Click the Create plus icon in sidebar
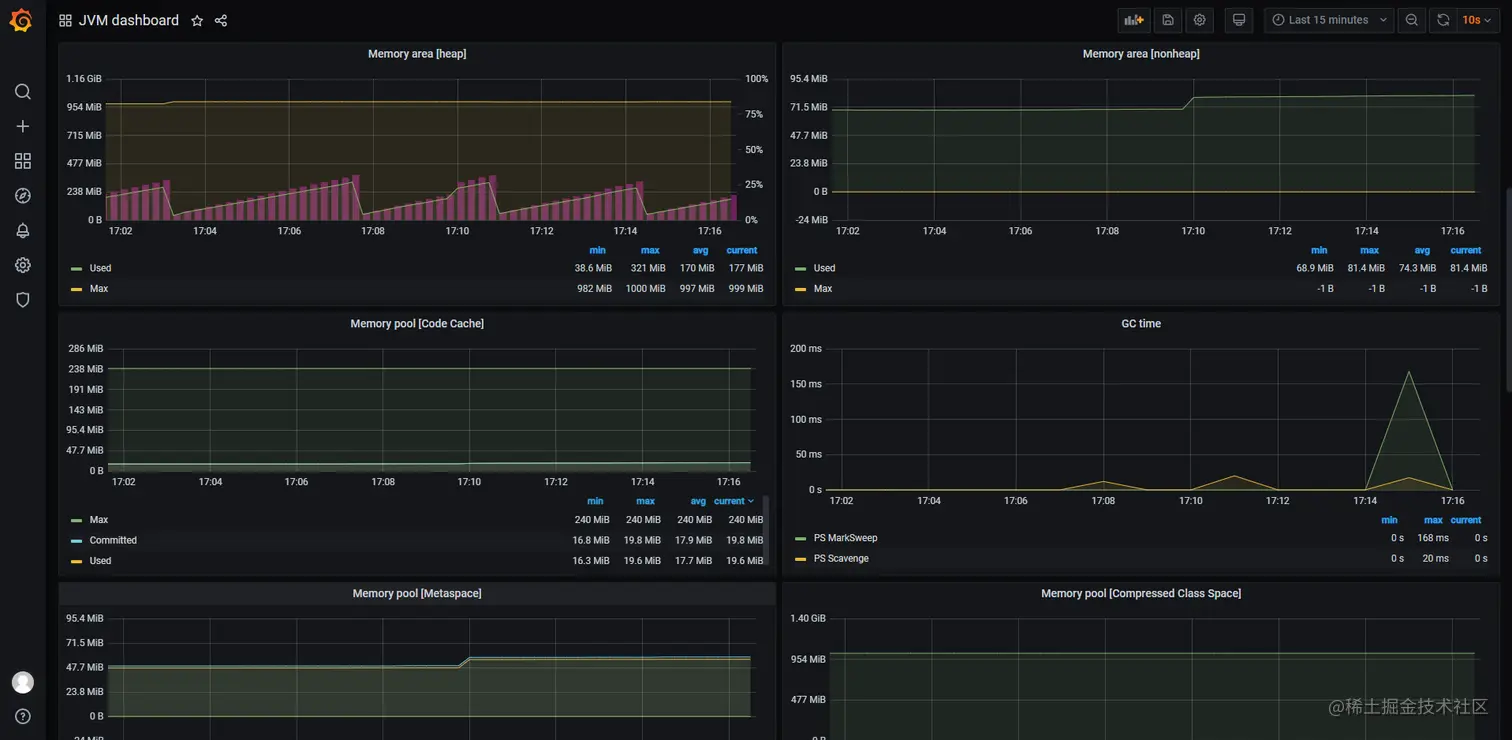Image resolution: width=1512 pixels, height=740 pixels. pos(23,127)
